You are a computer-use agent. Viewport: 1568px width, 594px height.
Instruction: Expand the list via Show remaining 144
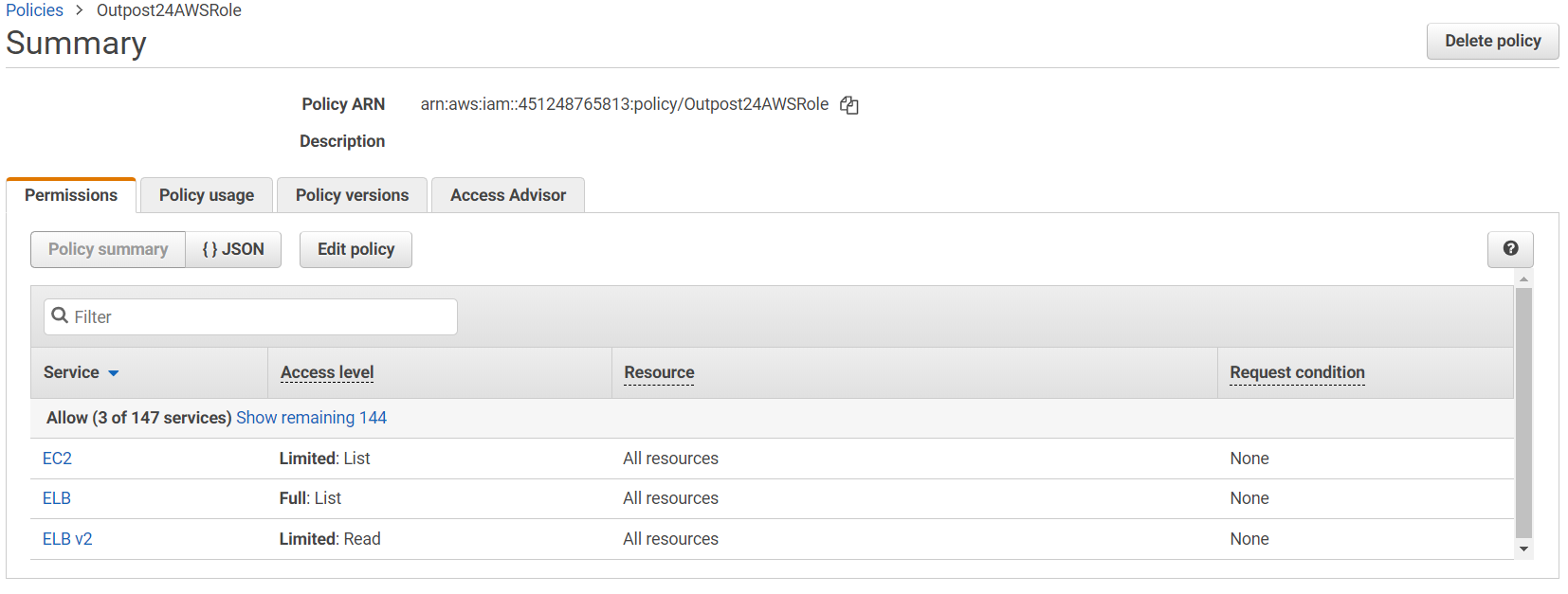(x=311, y=418)
